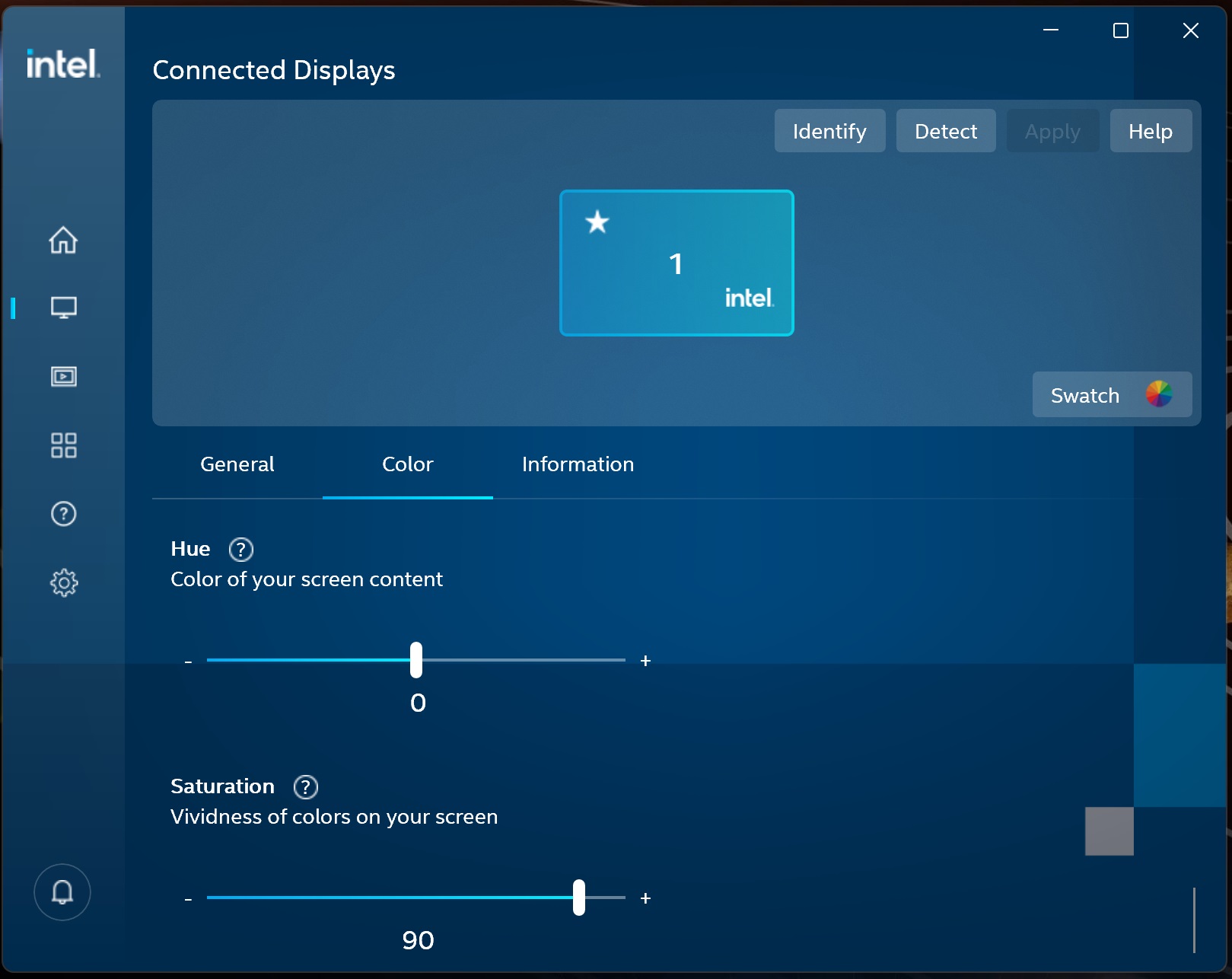Viewport: 1232px width, 979px height.
Task: Click the Saturation help question icon
Action: pos(305,786)
